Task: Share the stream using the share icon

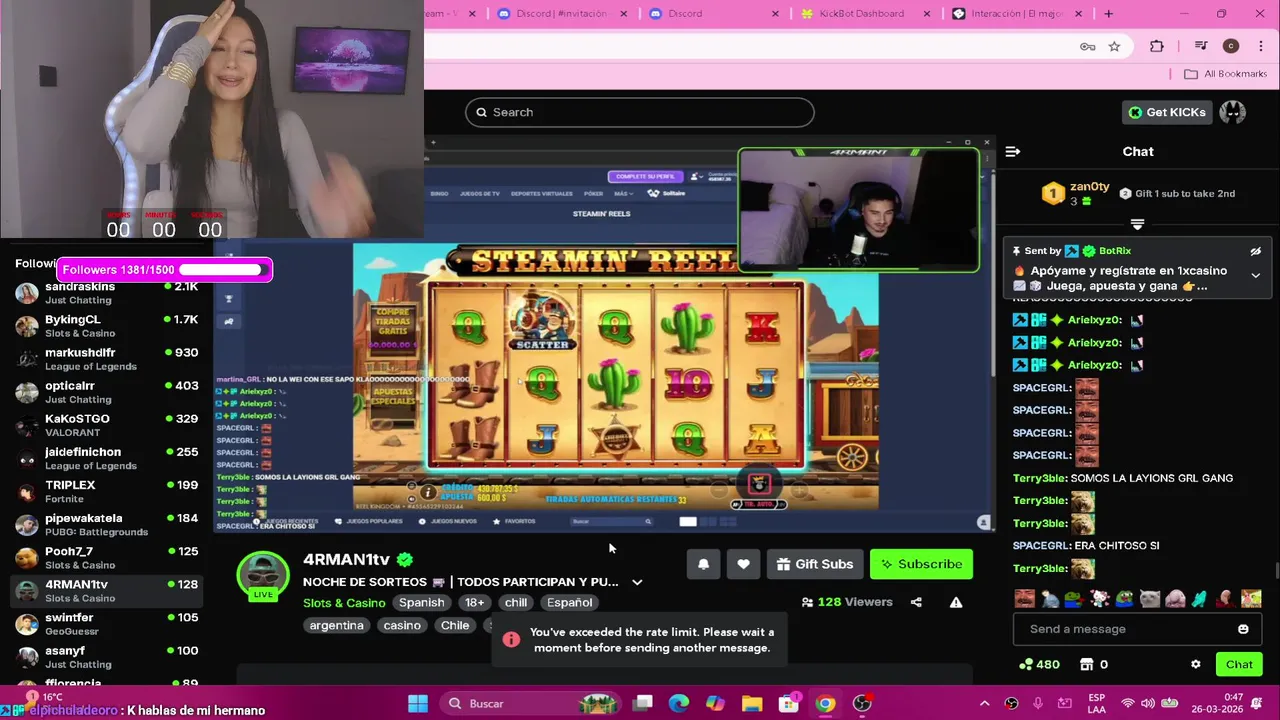Action: coord(916,602)
